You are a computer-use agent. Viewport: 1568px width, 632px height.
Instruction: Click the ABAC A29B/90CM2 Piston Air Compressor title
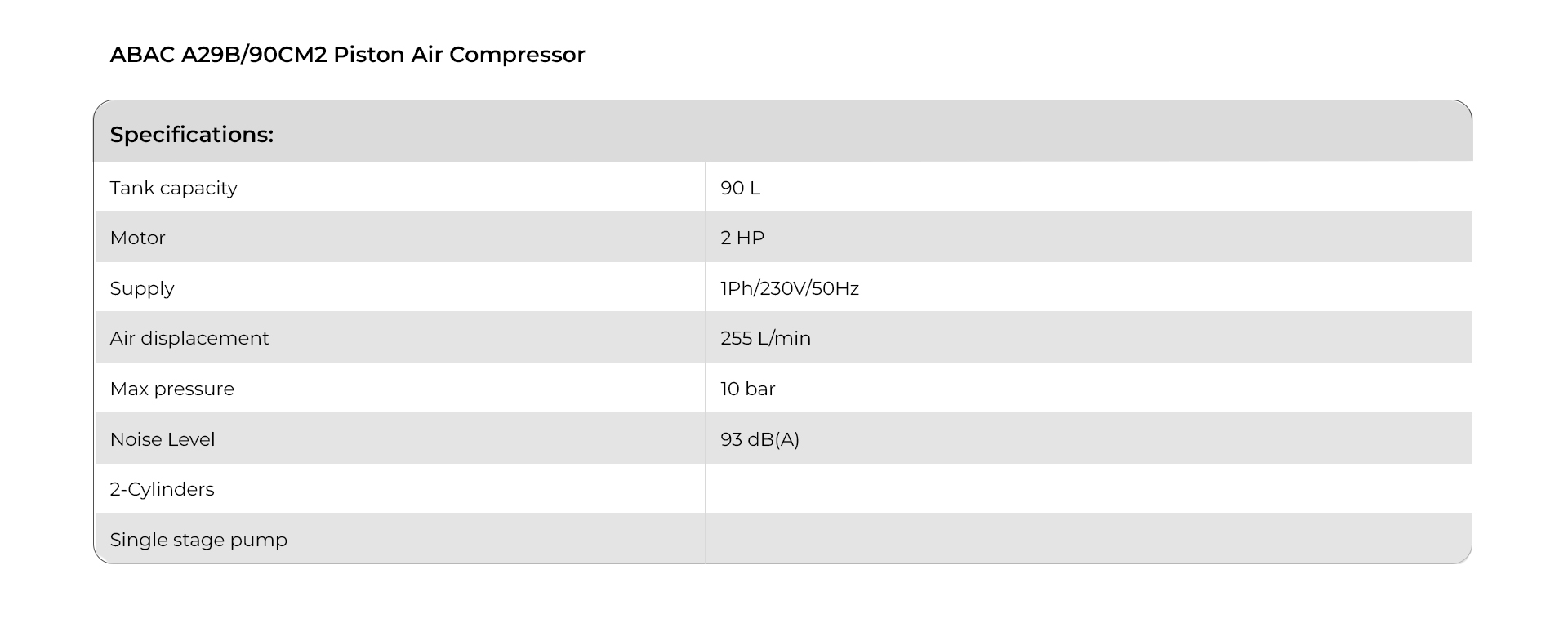click(x=347, y=55)
